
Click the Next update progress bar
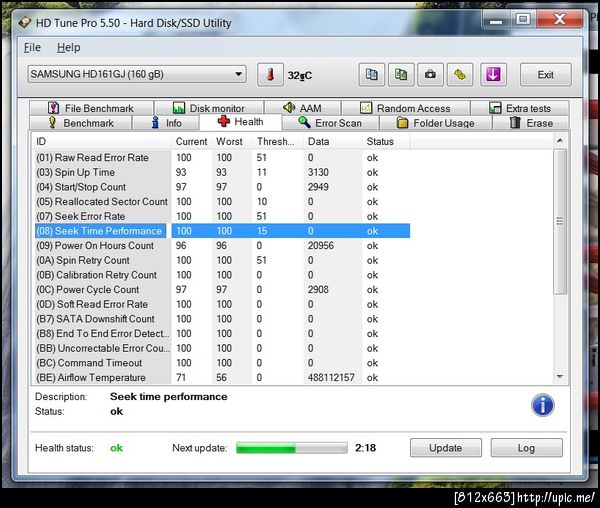coord(292,448)
